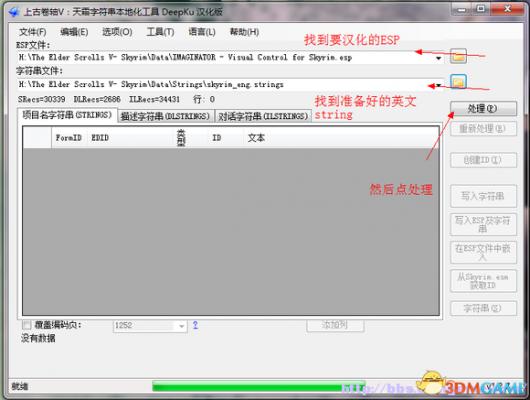
Task: Select 项目名字符串 (STRINGS) tab
Action: click(67, 115)
